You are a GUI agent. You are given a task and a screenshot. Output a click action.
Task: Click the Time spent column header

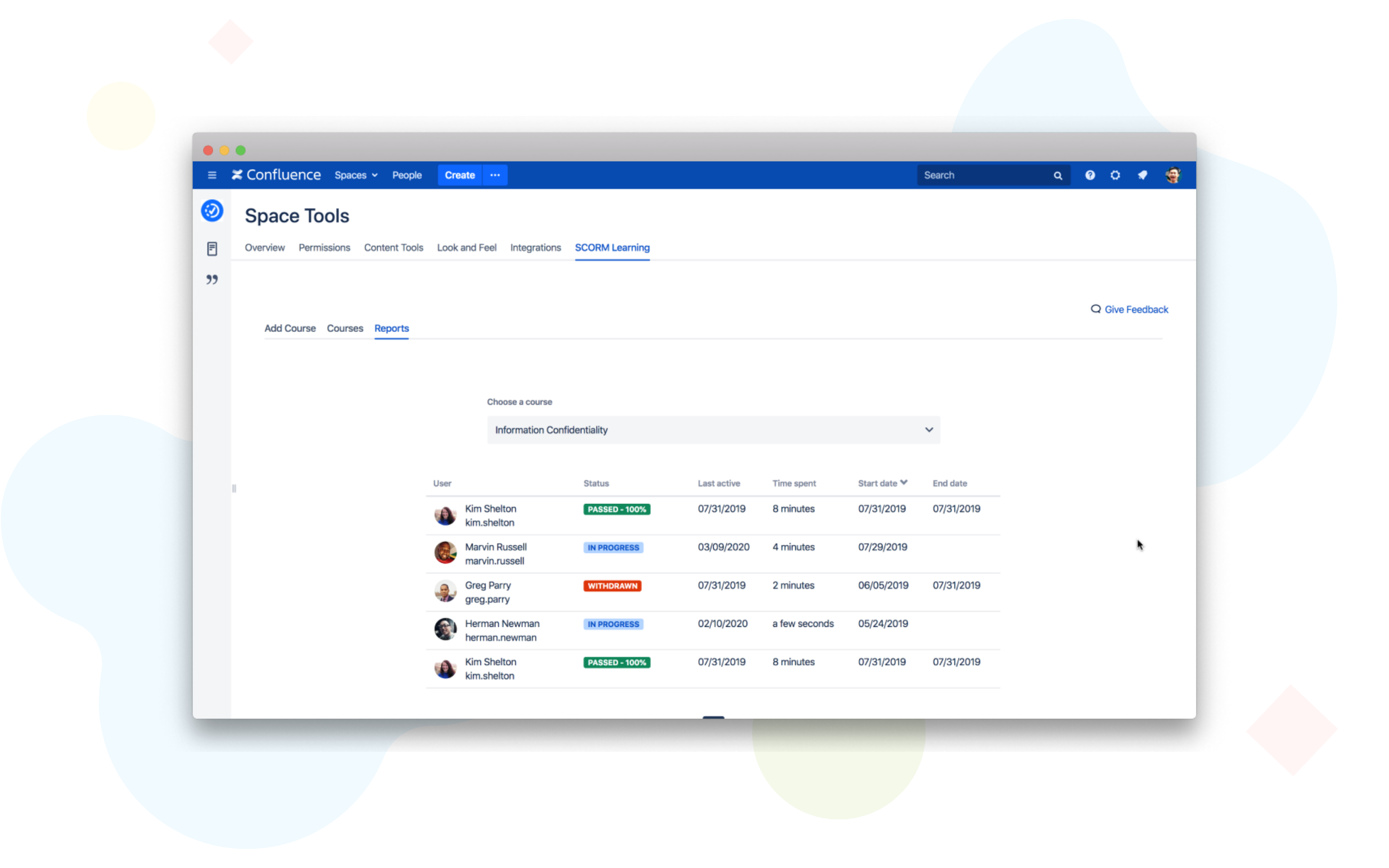pyautogui.click(x=793, y=483)
